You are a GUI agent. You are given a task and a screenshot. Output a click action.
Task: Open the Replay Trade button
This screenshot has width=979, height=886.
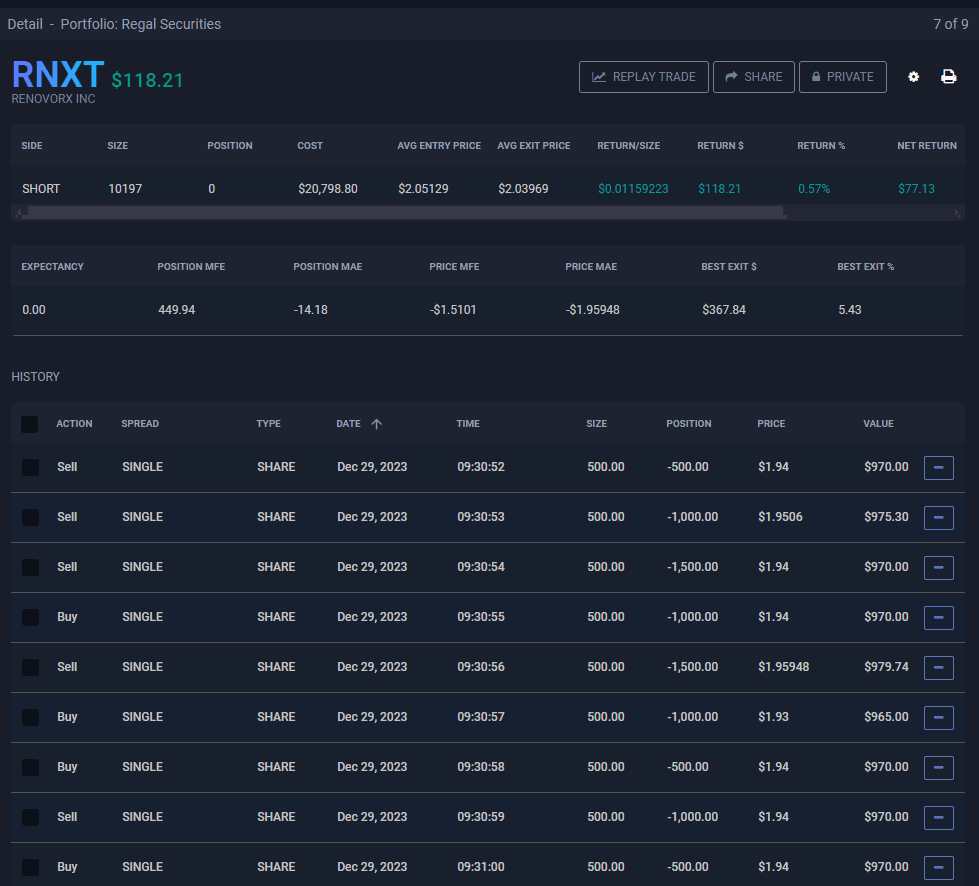pyautogui.click(x=643, y=77)
